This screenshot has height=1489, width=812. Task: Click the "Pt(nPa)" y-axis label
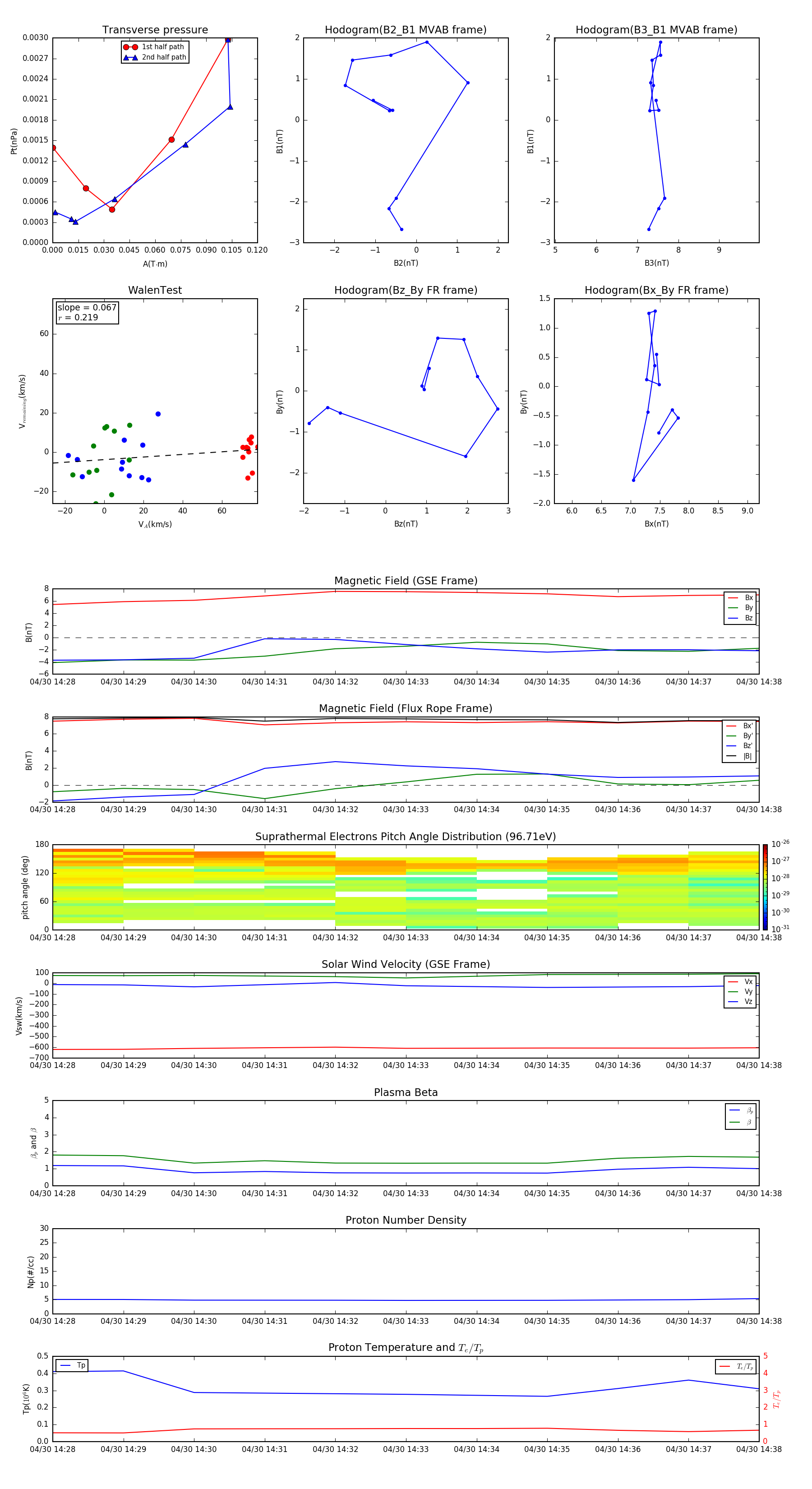tap(14, 140)
